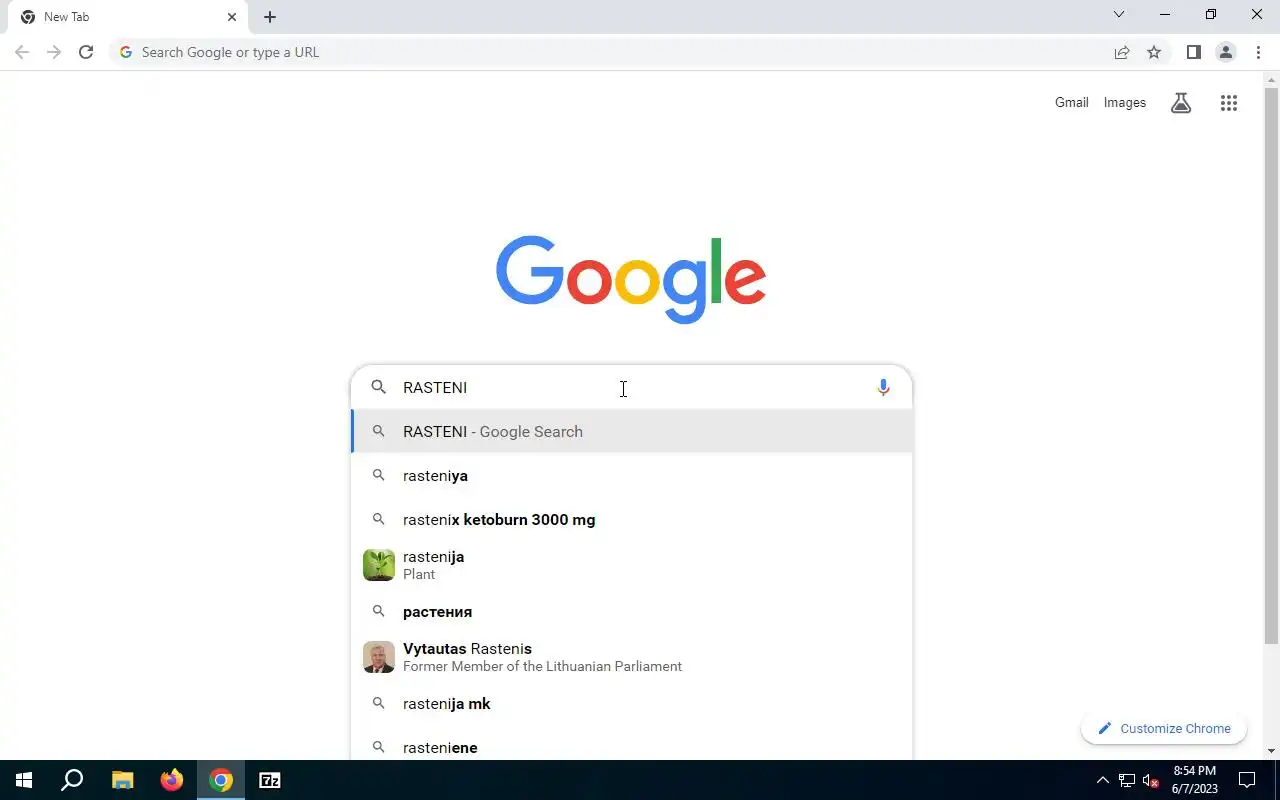
Task: Open the network tray icon
Action: [1127, 780]
